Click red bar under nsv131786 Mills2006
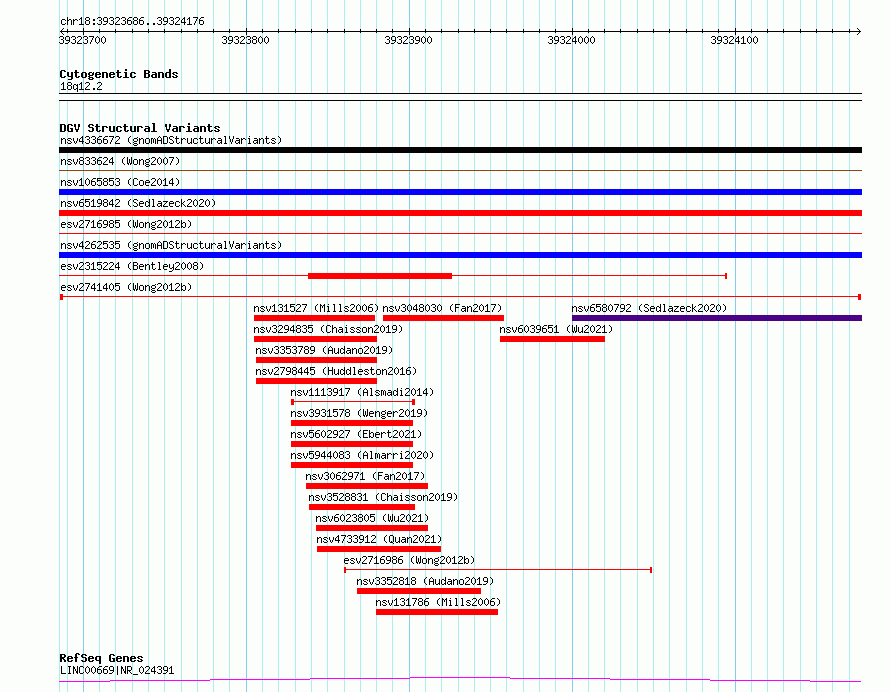 pyautogui.click(x=437, y=613)
